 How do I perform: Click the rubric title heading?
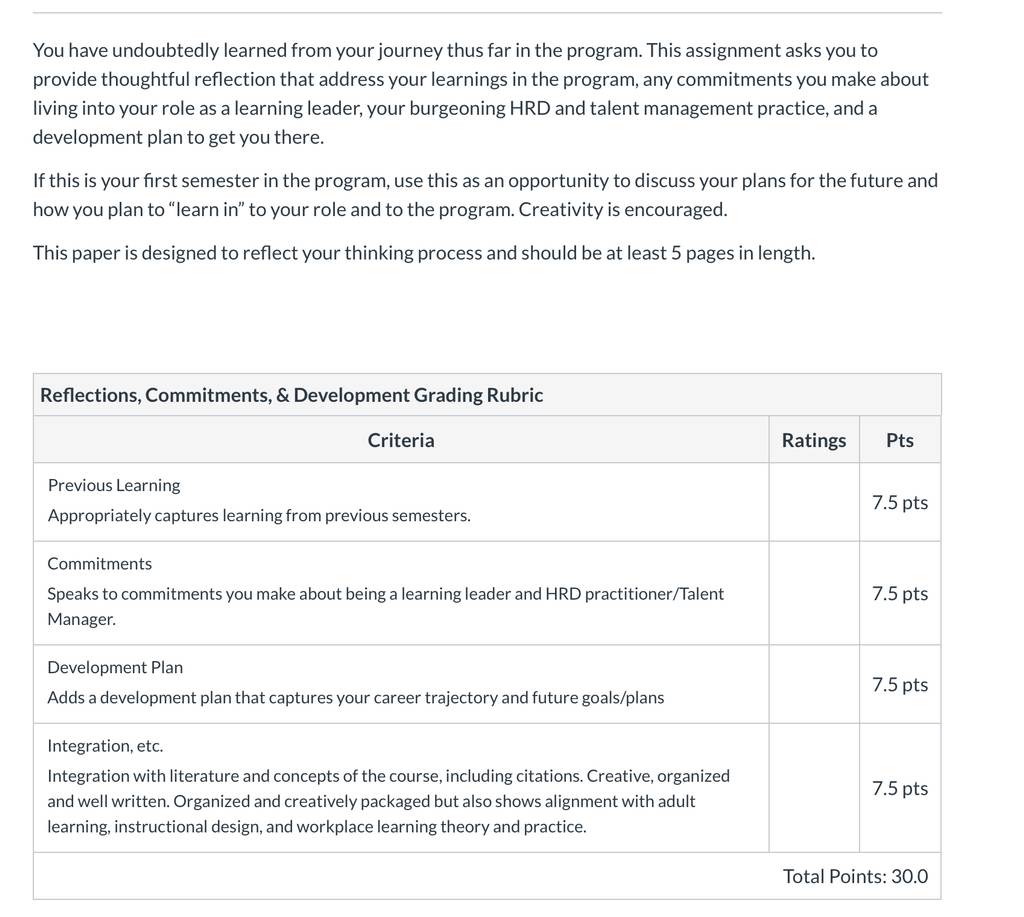click(291, 395)
